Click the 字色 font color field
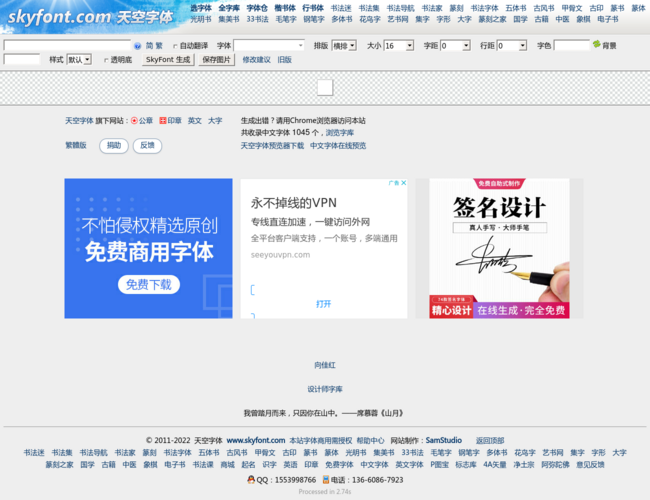 [x=572, y=45]
